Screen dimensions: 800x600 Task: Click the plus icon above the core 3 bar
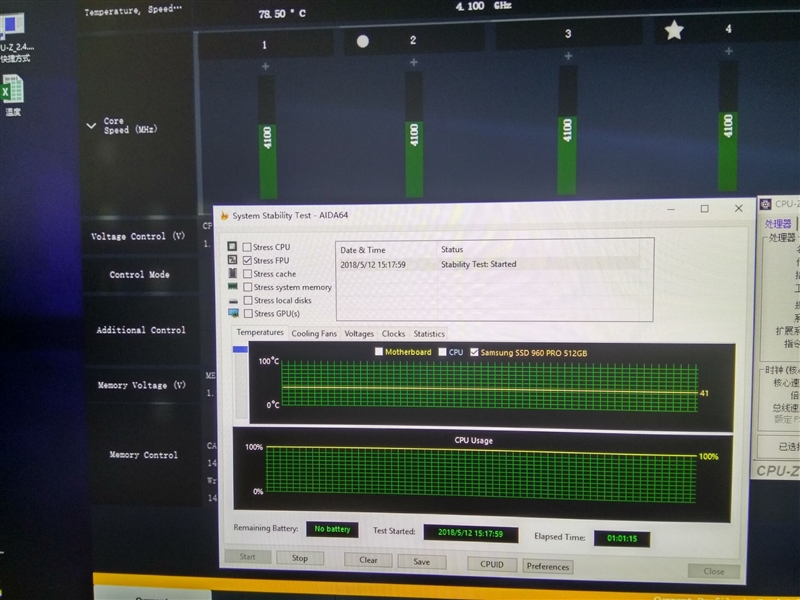tap(568, 56)
